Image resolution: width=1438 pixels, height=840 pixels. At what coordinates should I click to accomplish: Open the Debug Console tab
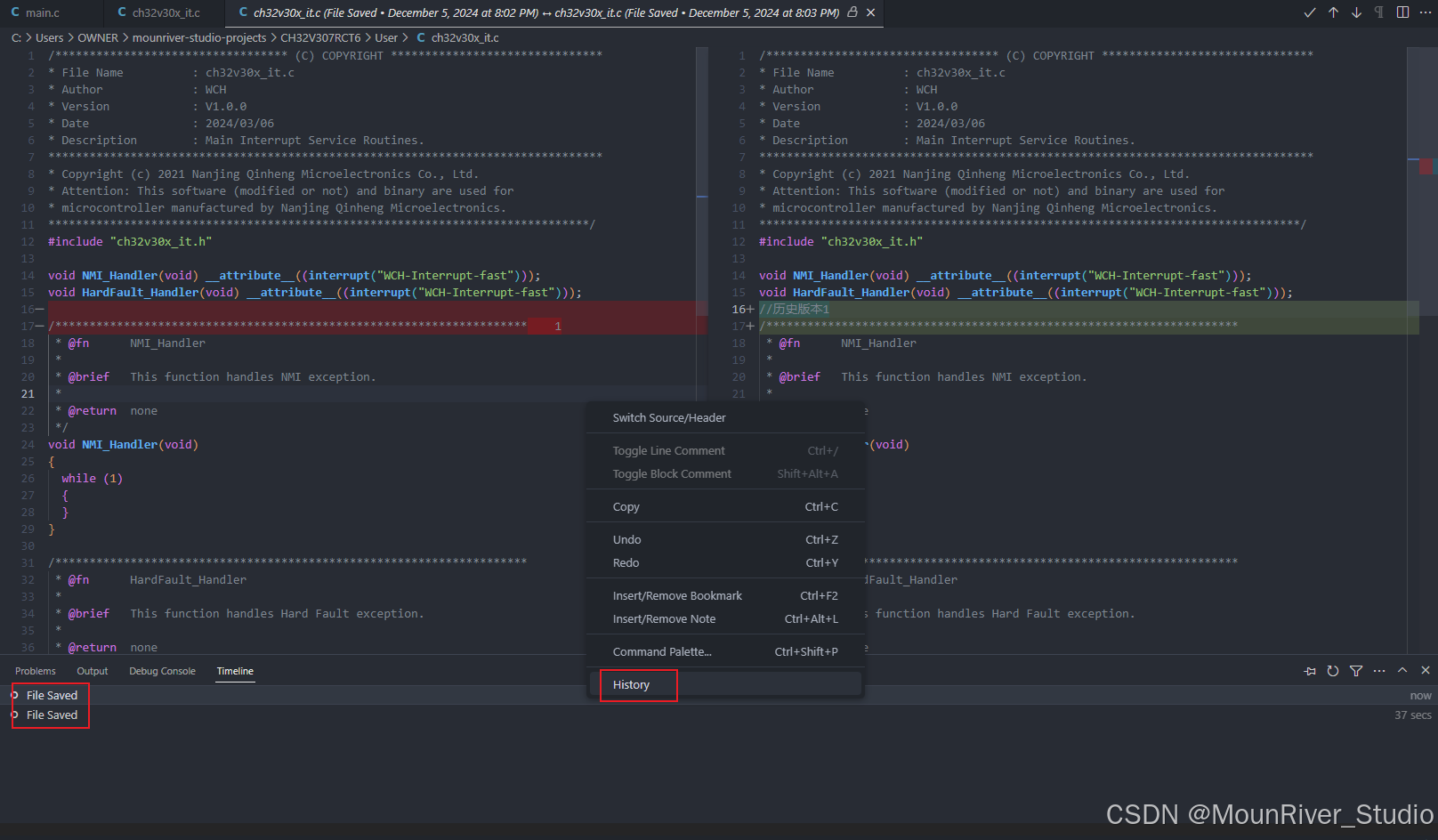pos(162,671)
